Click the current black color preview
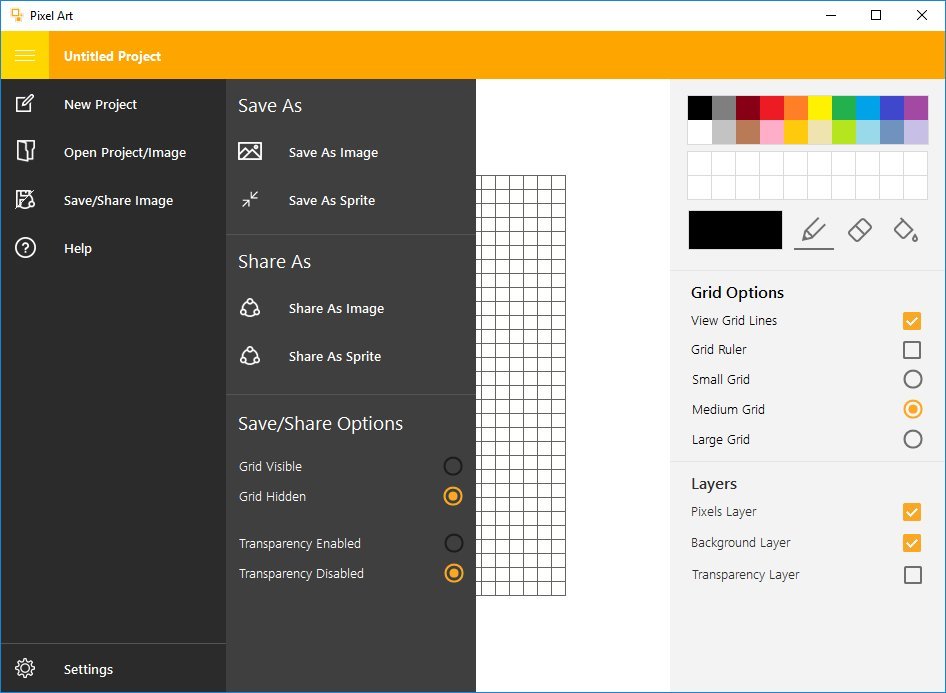946x693 pixels. click(735, 230)
